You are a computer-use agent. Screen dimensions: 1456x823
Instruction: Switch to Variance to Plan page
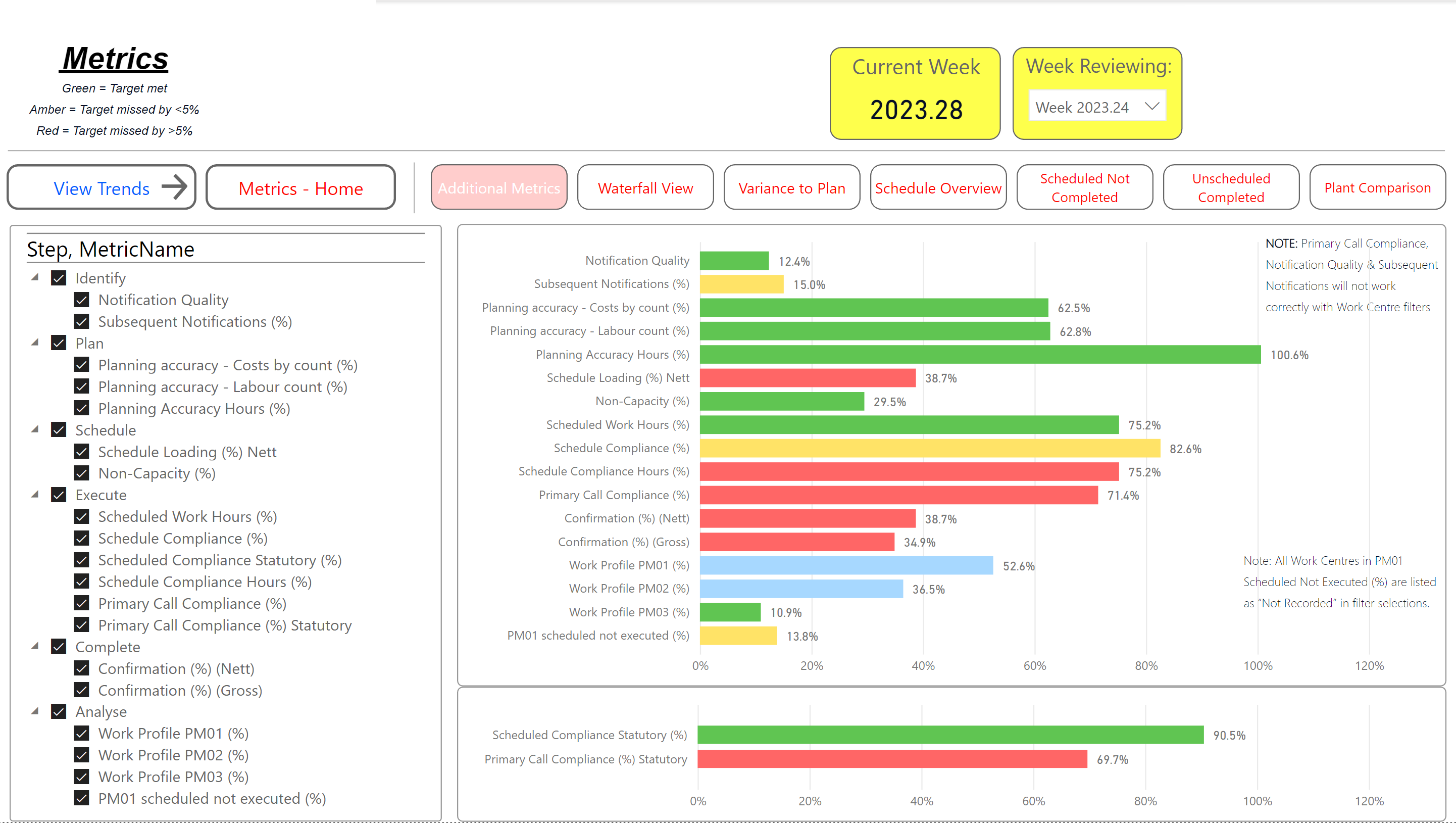(791, 187)
